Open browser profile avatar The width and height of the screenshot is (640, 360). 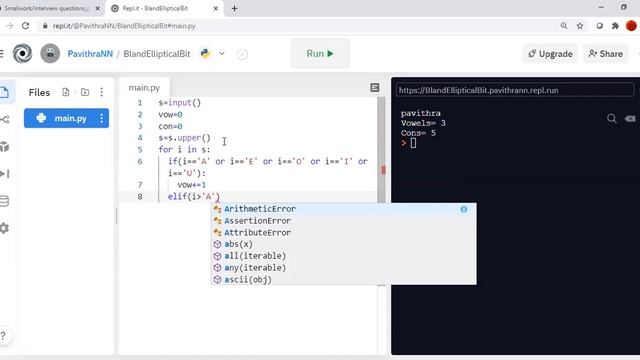(x=631, y=26)
